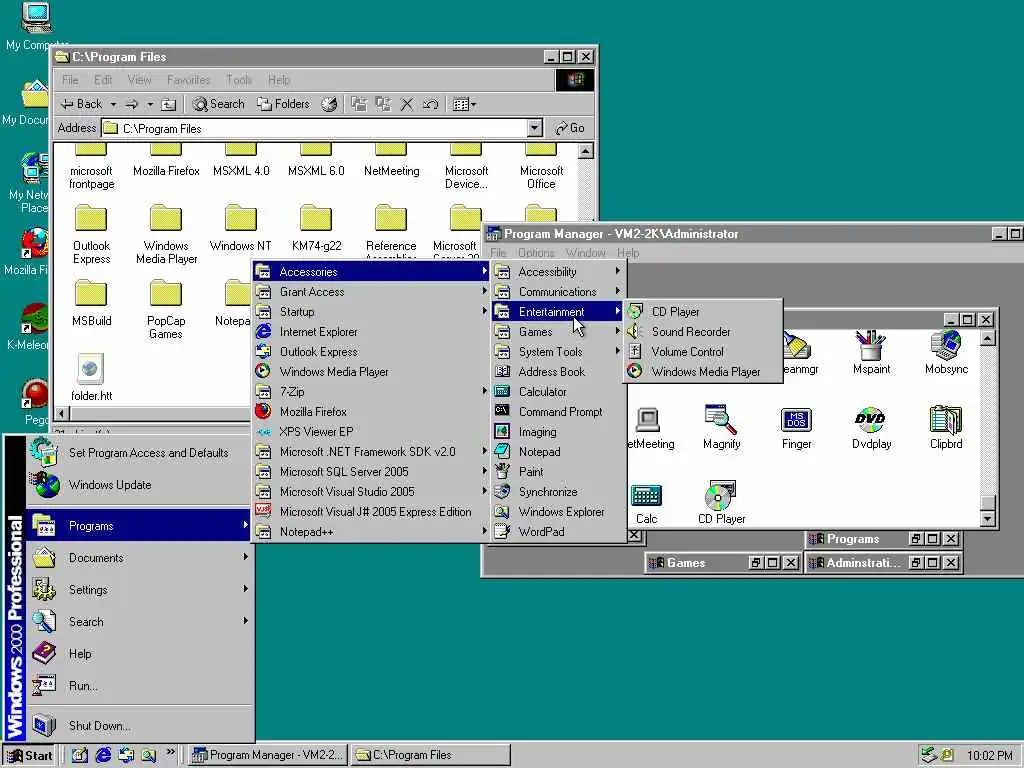This screenshot has width=1024, height=768.
Task: Expand the System Tools submenu
Action: pos(558,351)
